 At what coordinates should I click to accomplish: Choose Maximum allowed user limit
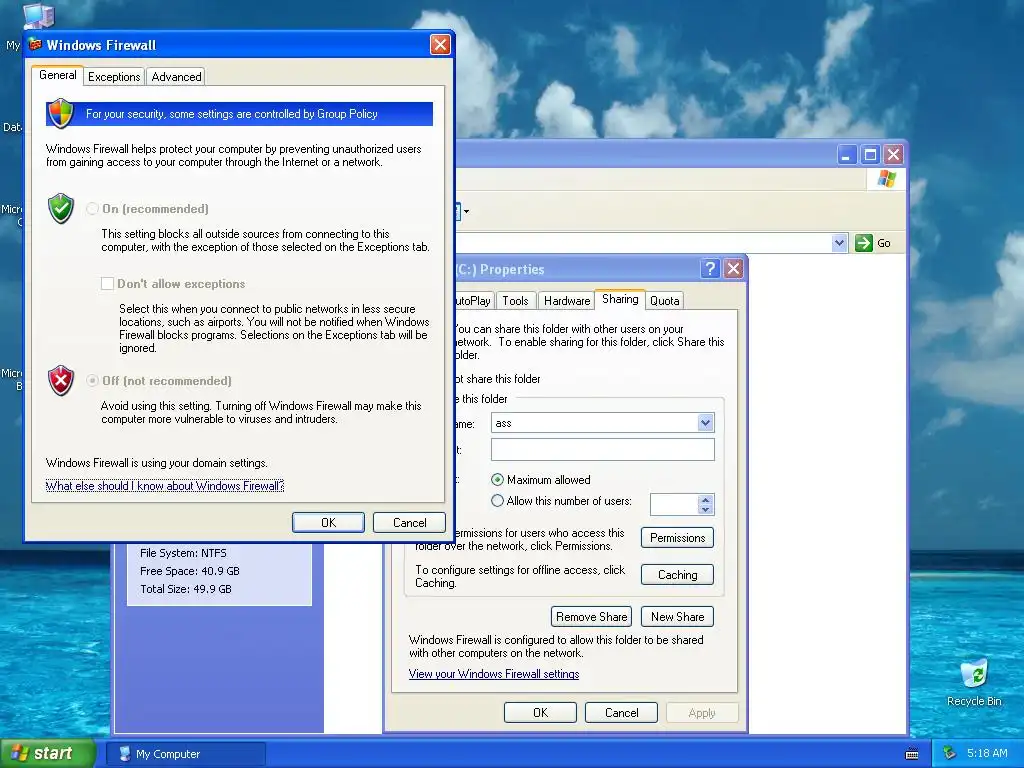tap(498, 480)
